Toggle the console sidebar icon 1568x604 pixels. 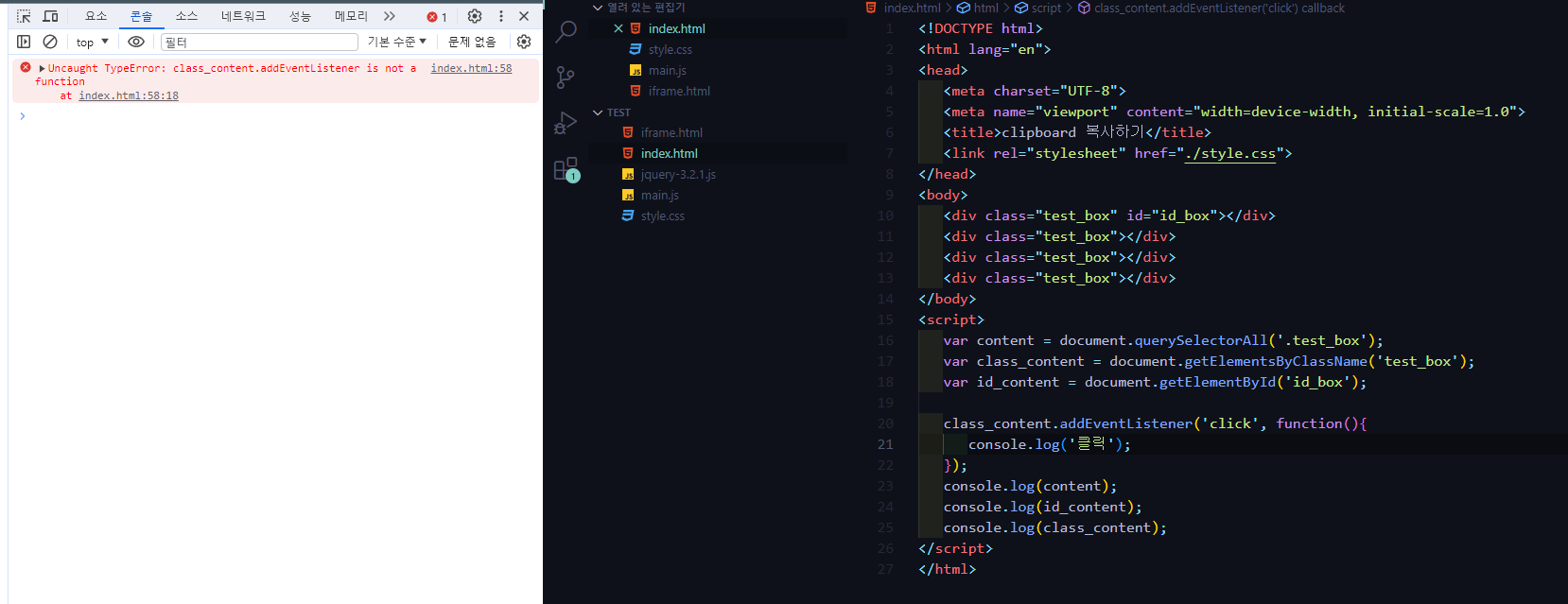[x=24, y=42]
